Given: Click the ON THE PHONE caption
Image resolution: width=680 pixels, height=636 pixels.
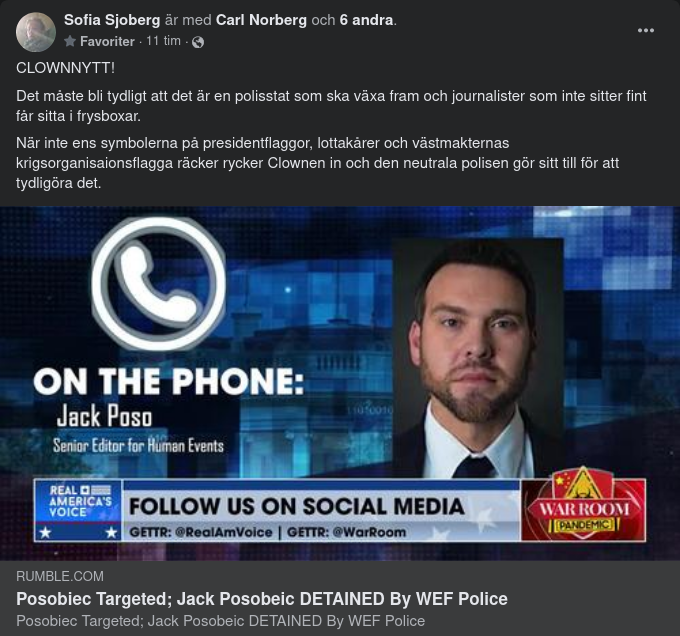Looking at the screenshot, I should tap(169, 382).
